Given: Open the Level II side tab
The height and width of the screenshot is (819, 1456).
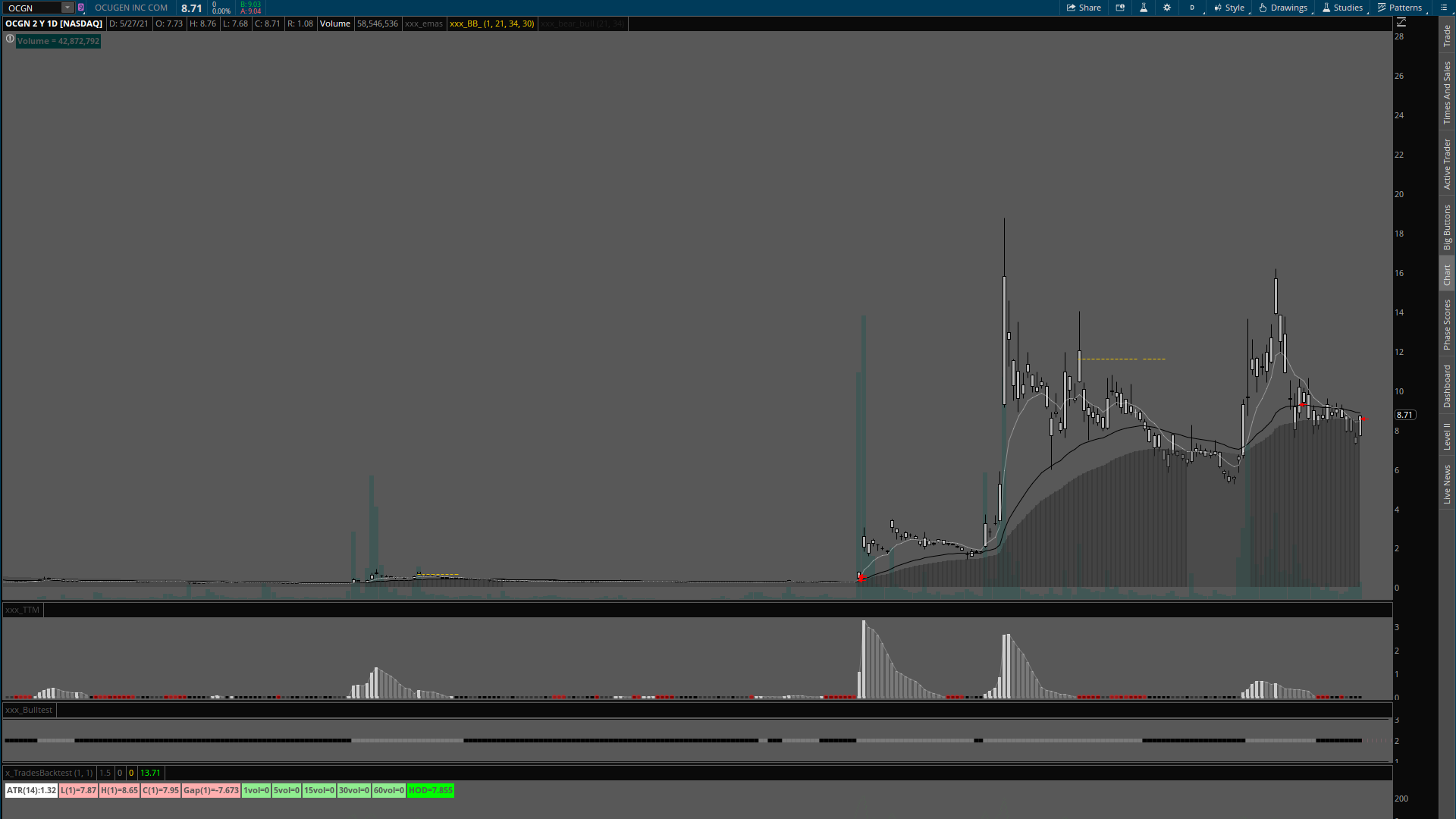Looking at the screenshot, I should click(x=1447, y=436).
